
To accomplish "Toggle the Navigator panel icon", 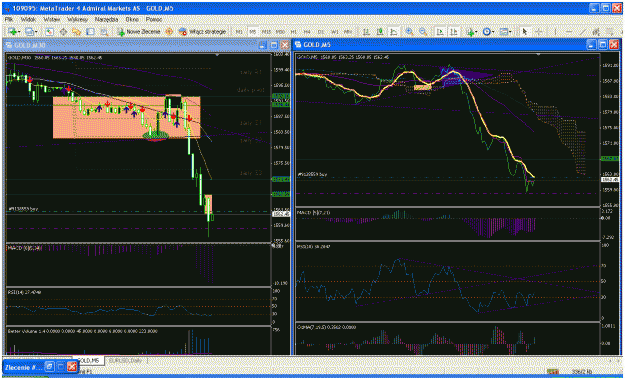I will [x=76, y=32].
